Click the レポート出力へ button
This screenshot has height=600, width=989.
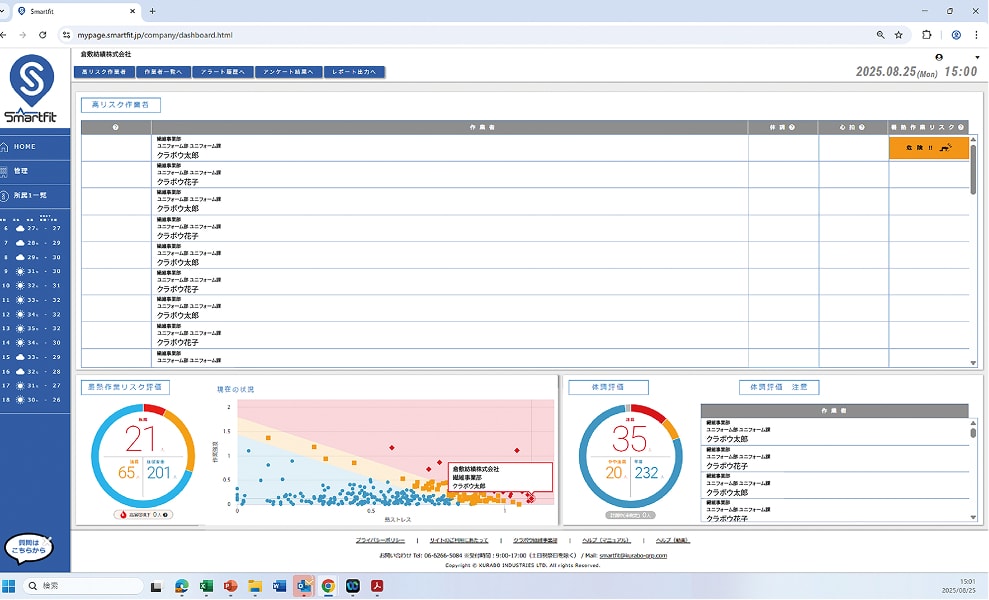click(x=354, y=72)
